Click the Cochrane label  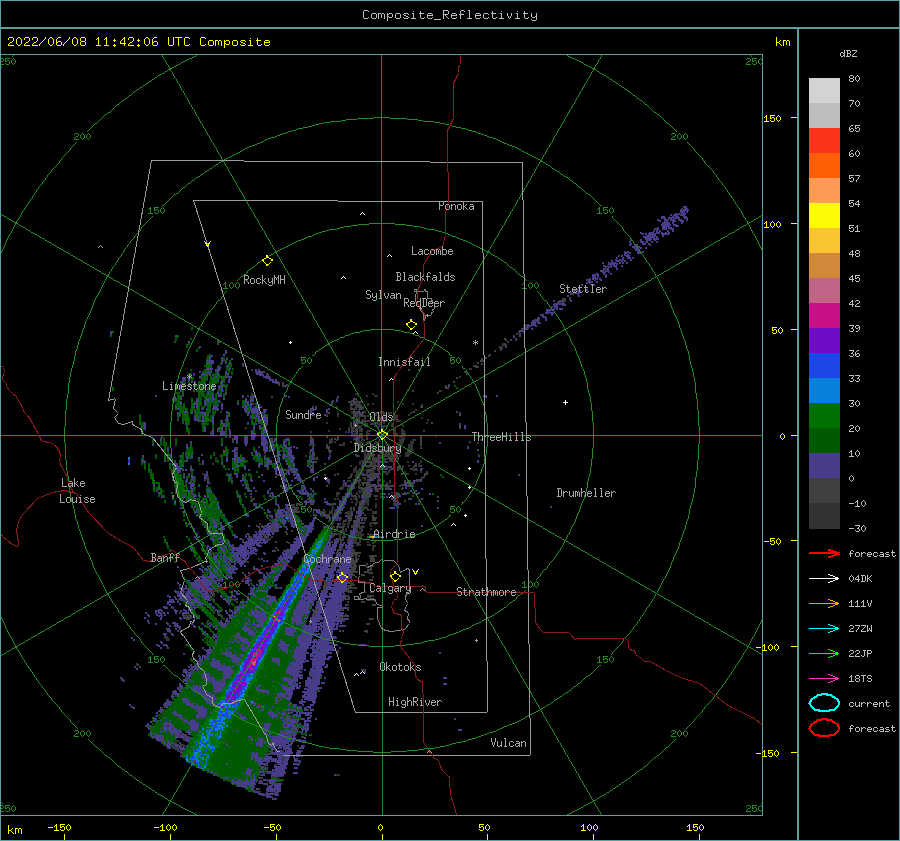[x=327, y=559]
